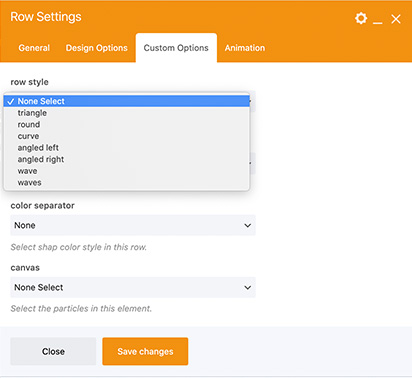Click the 'color separator' label
This screenshot has width=412, height=378.
(42, 206)
